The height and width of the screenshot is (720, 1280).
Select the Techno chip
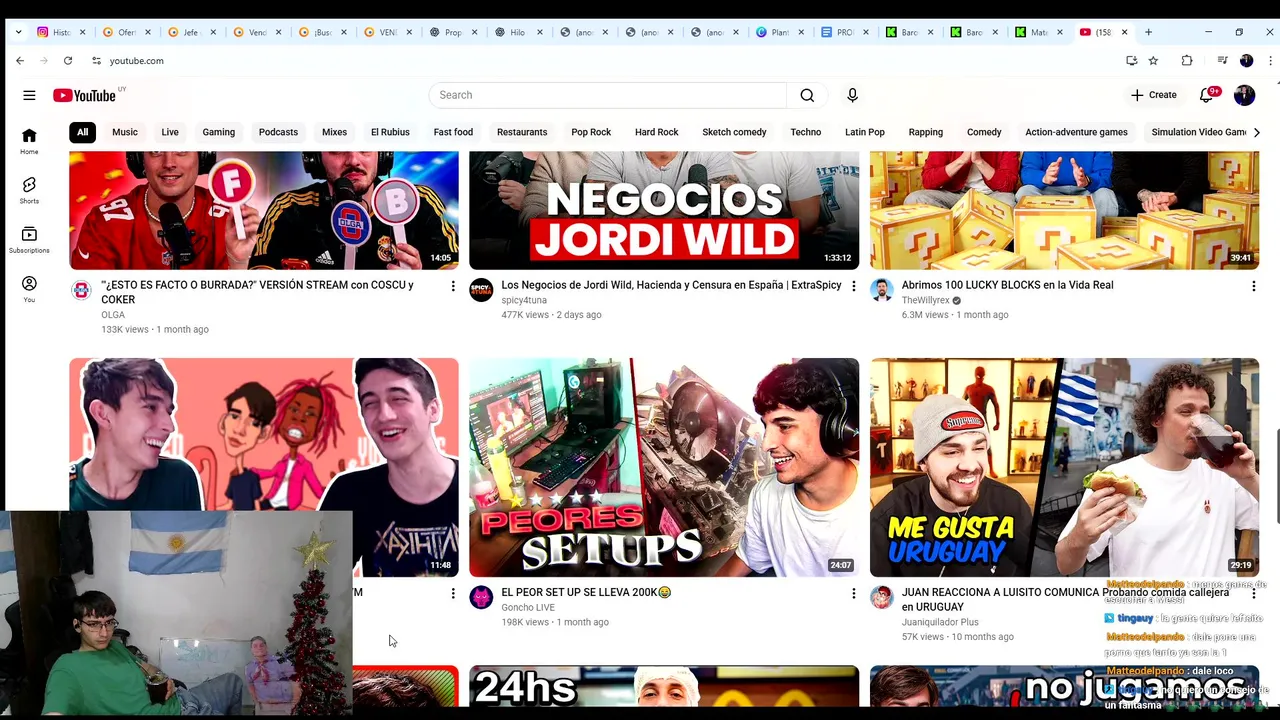[805, 132]
